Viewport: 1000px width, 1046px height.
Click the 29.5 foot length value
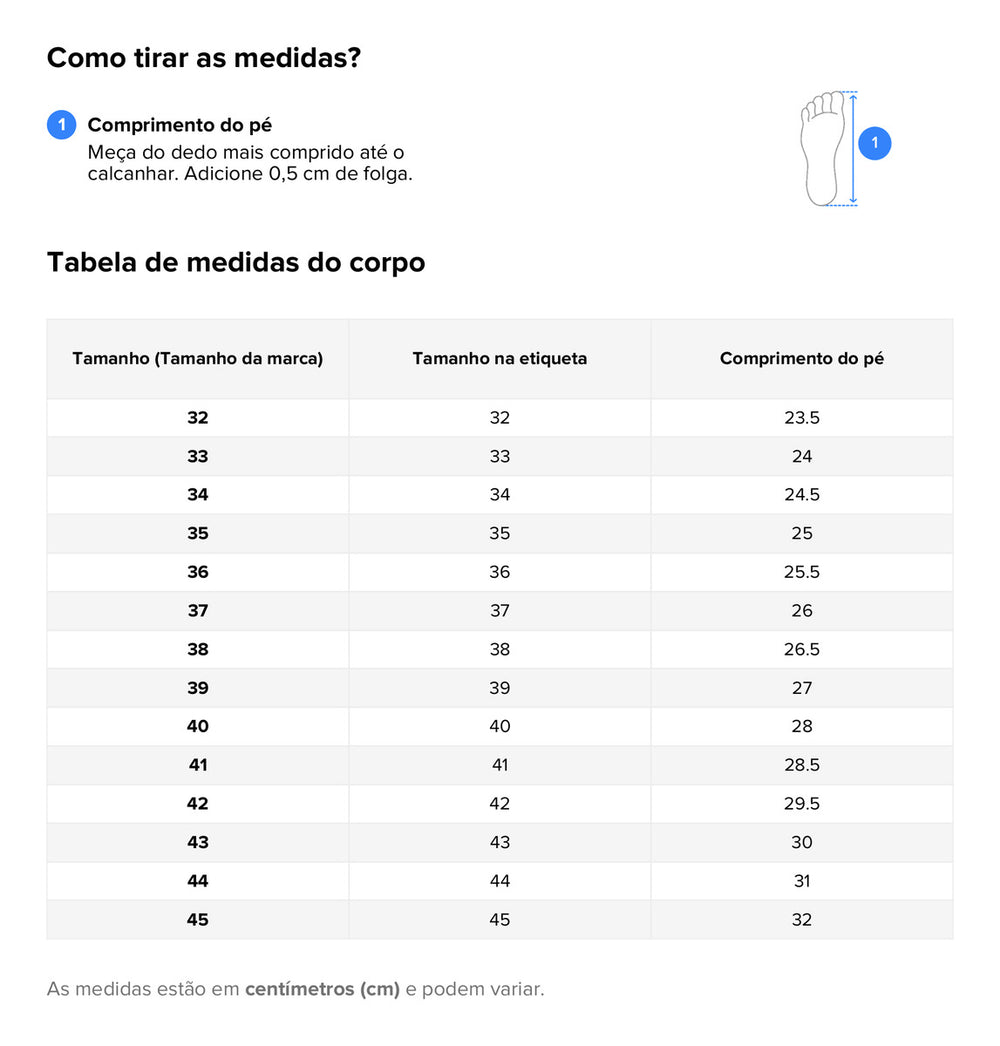802,804
